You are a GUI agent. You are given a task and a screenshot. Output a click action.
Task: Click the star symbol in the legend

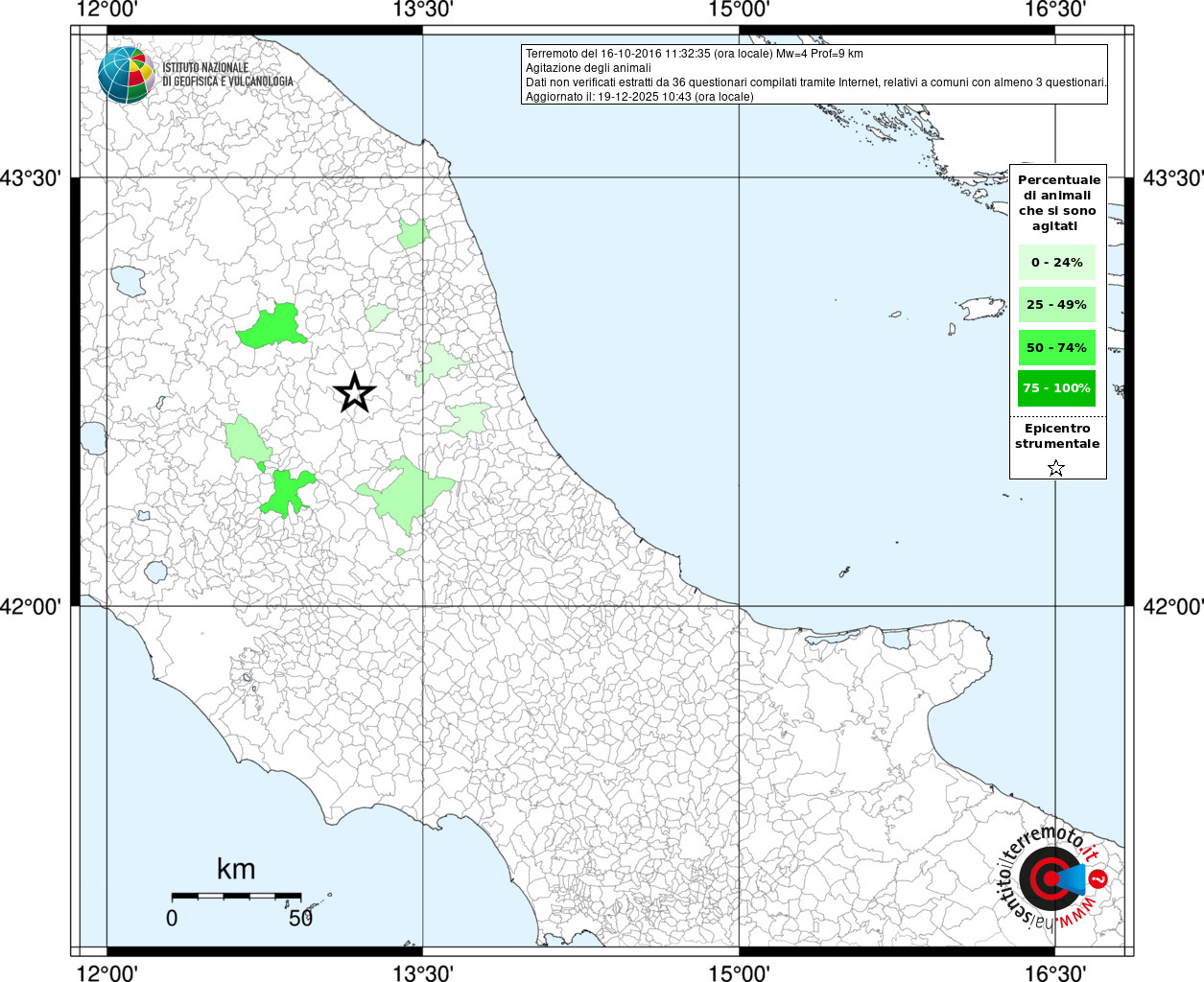[1056, 468]
